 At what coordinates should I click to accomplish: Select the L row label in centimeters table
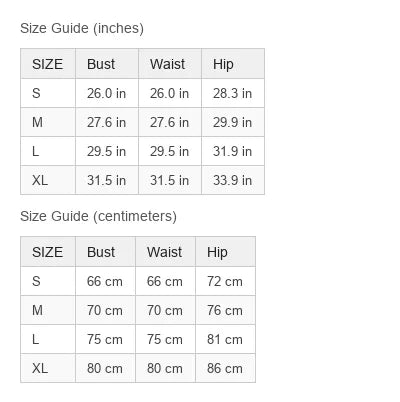[x=35, y=339]
